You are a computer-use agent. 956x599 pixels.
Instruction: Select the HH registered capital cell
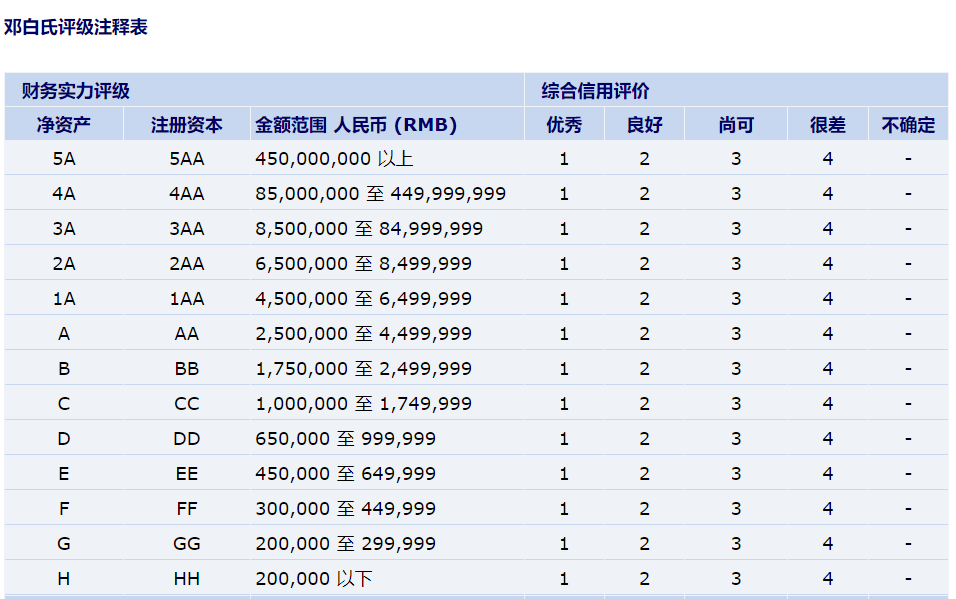click(x=187, y=578)
